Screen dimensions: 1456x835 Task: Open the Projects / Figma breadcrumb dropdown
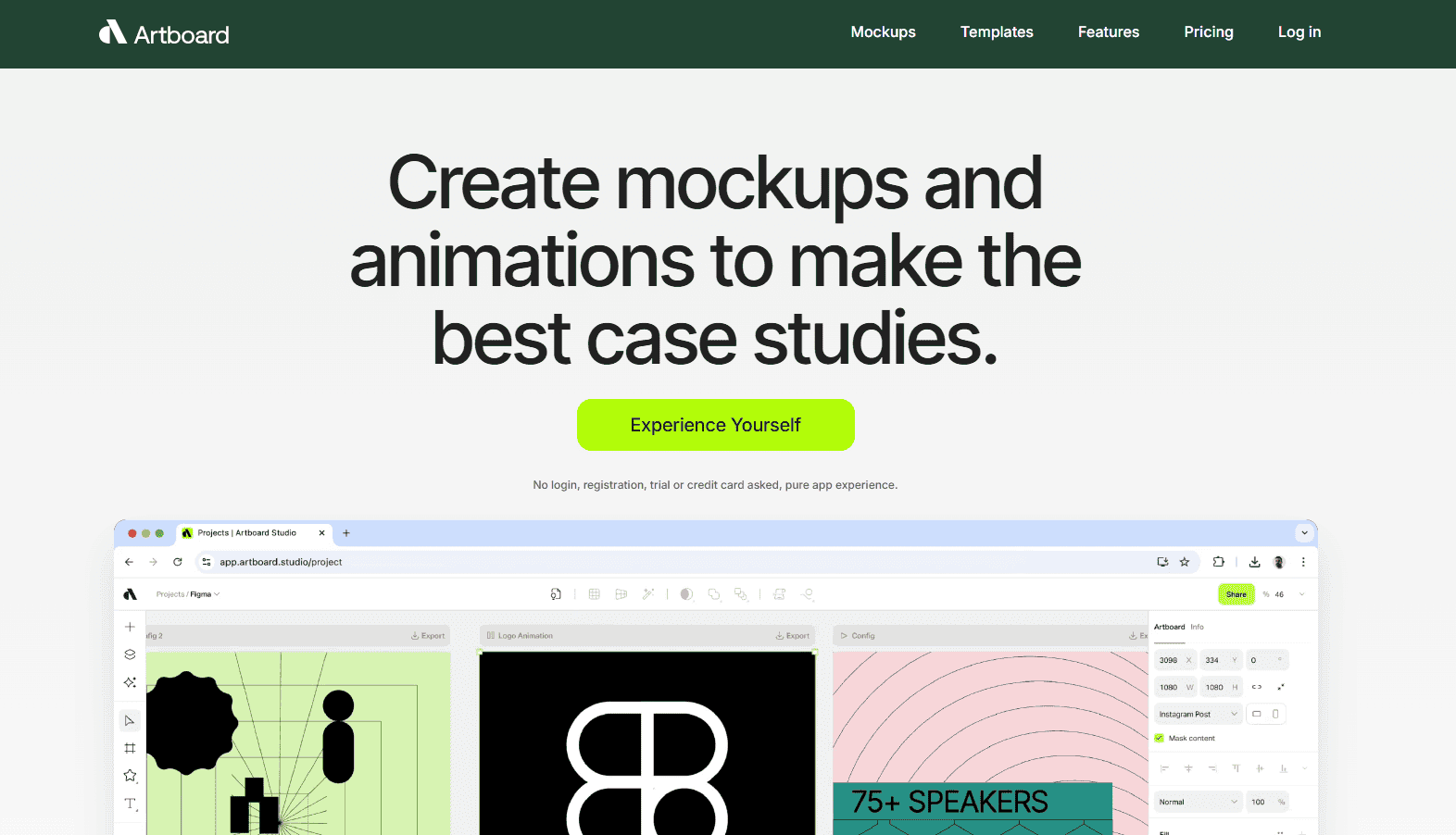pyautogui.click(x=189, y=594)
